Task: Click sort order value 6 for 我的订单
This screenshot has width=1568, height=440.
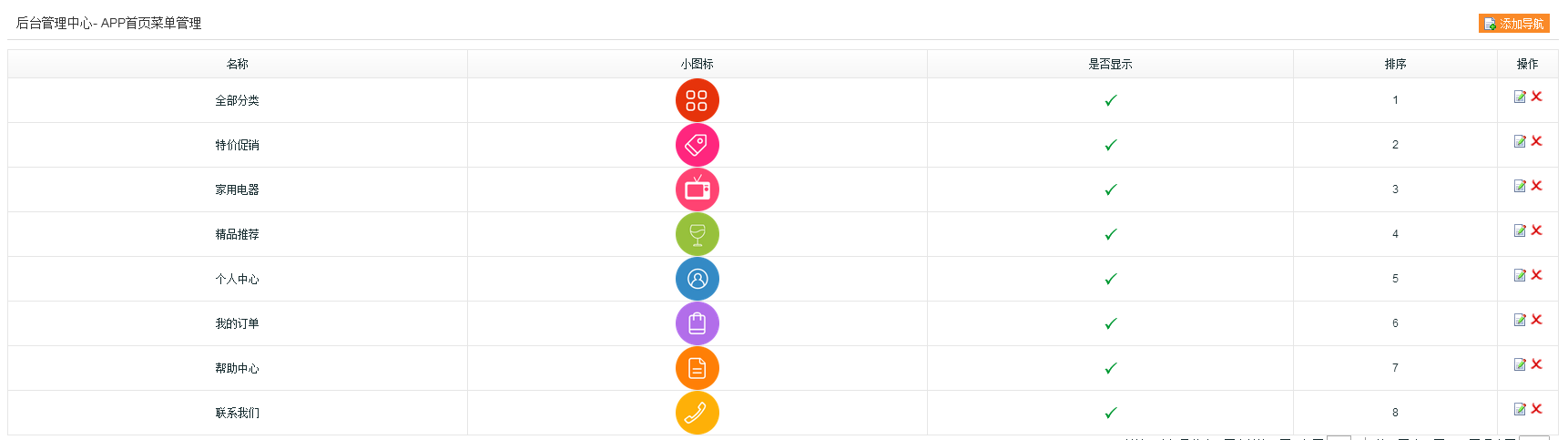Action: pos(1395,323)
